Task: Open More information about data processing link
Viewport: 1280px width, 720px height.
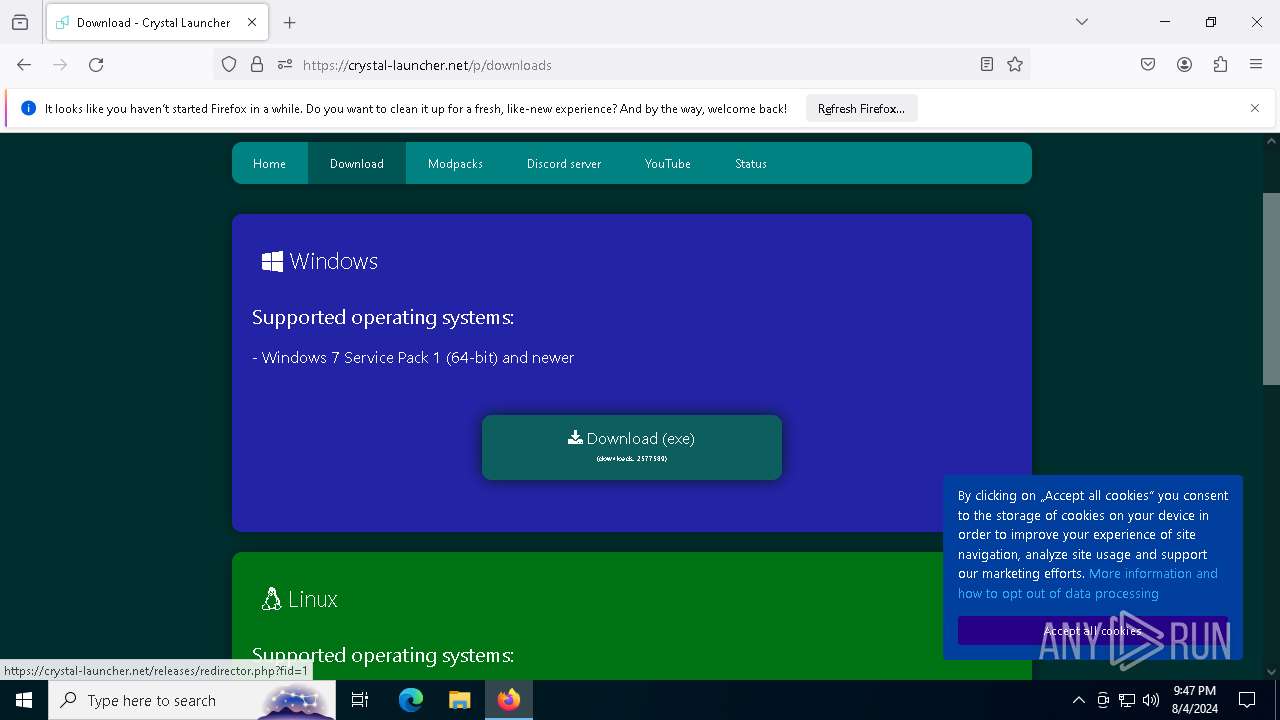Action: [1087, 583]
